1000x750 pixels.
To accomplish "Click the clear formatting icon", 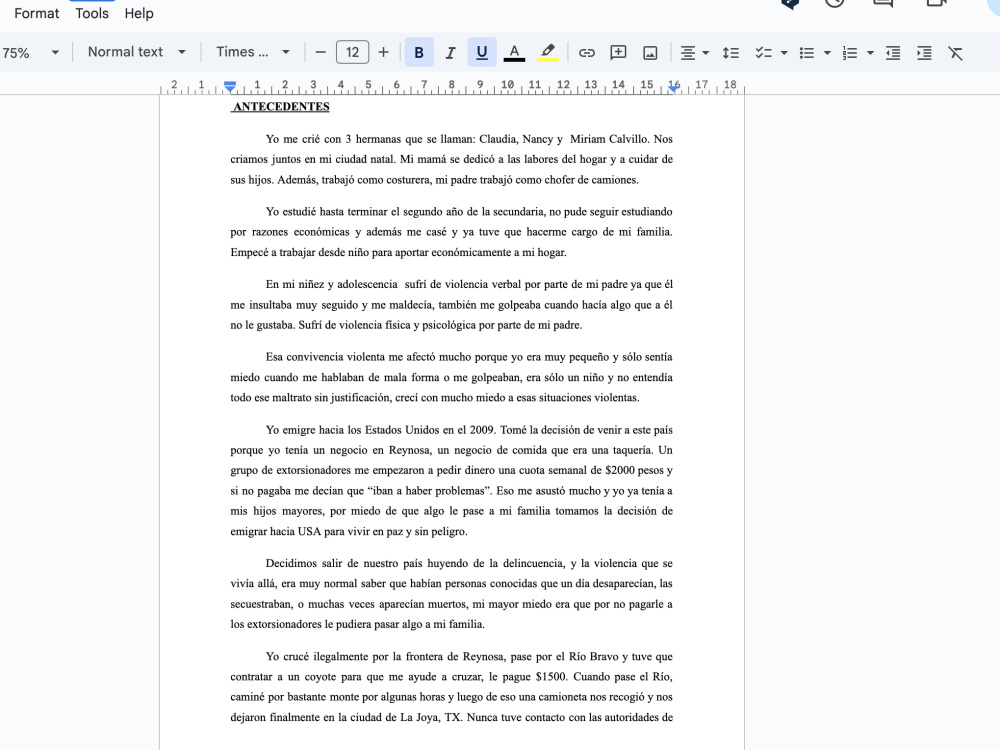I will 955,52.
